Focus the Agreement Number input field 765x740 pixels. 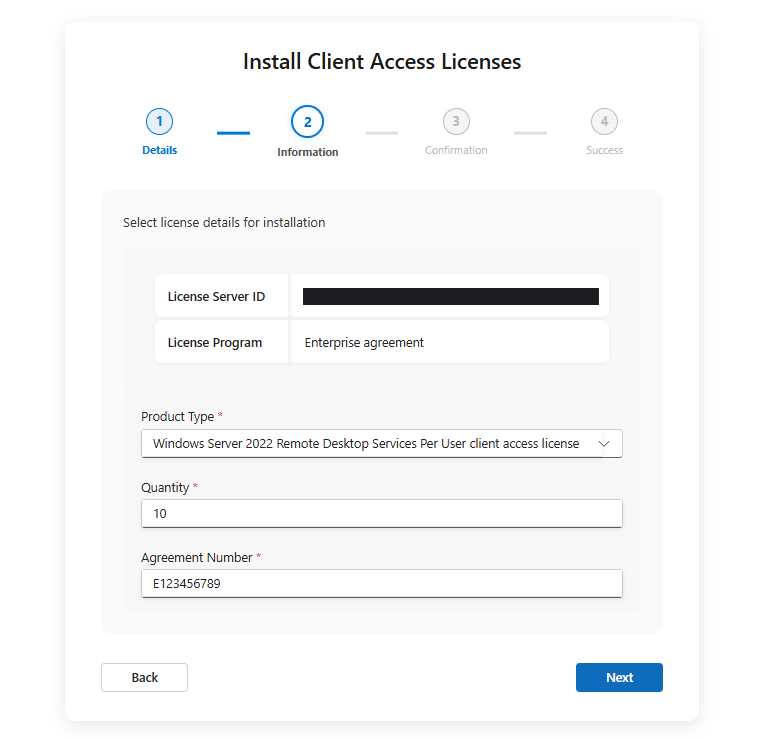coord(382,583)
